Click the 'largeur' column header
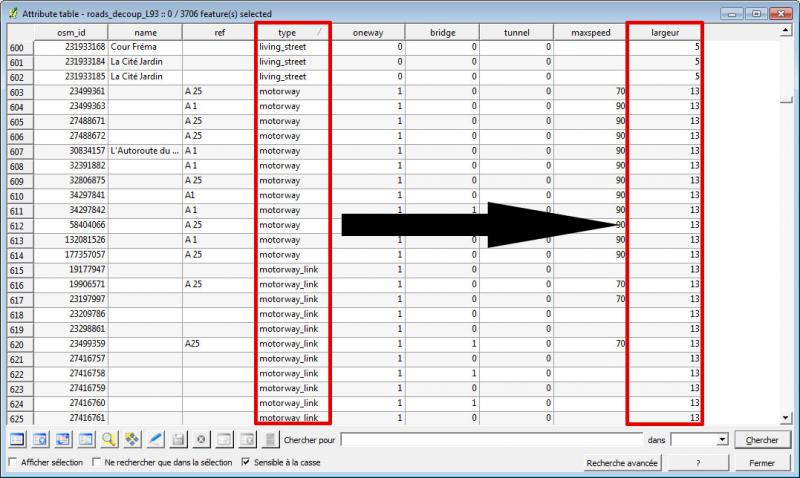Image resolution: width=800 pixels, height=478 pixels. pyautogui.click(x=664, y=33)
